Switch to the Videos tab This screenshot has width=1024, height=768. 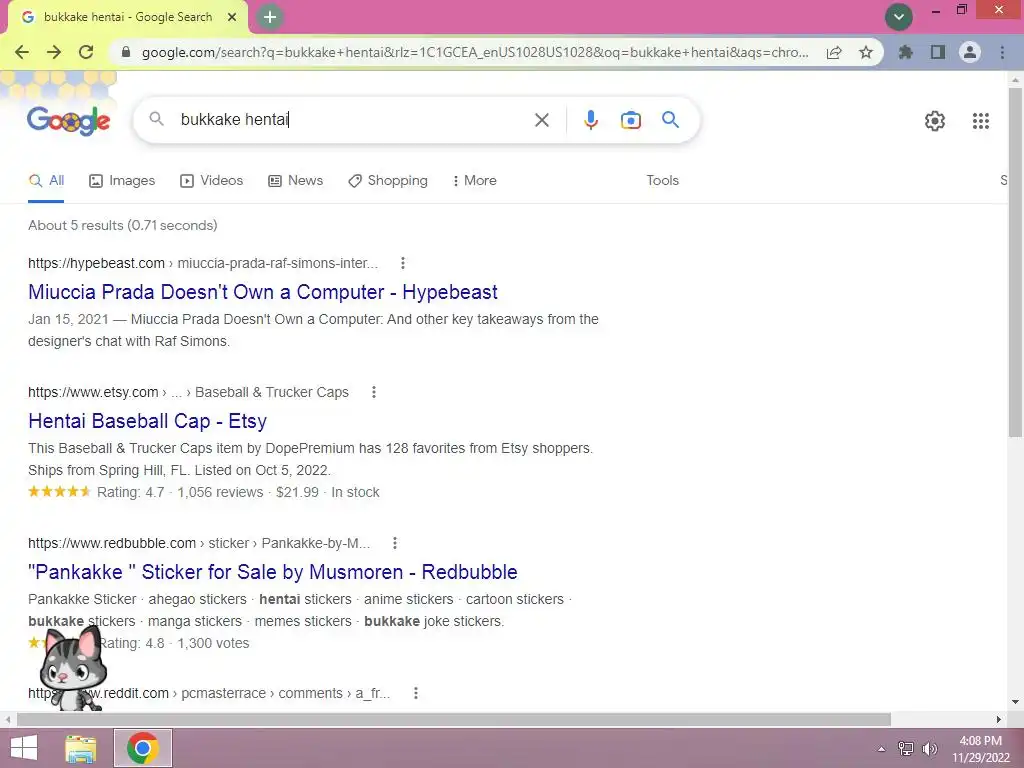click(x=212, y=180)
